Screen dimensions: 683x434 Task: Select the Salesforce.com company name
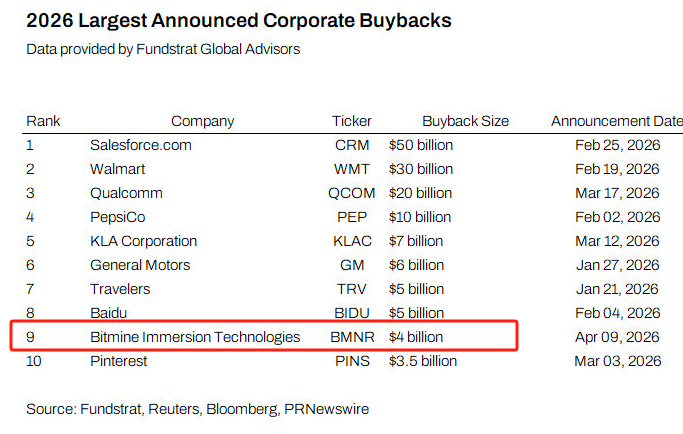coord(141,145)
